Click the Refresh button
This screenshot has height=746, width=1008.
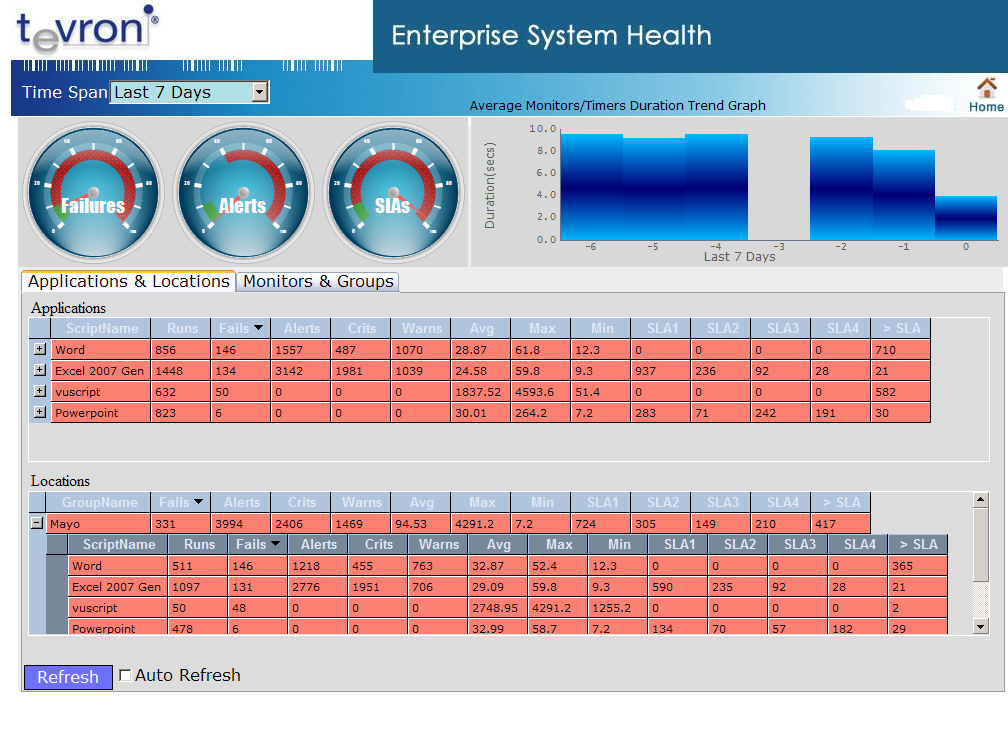pos(68,677)
